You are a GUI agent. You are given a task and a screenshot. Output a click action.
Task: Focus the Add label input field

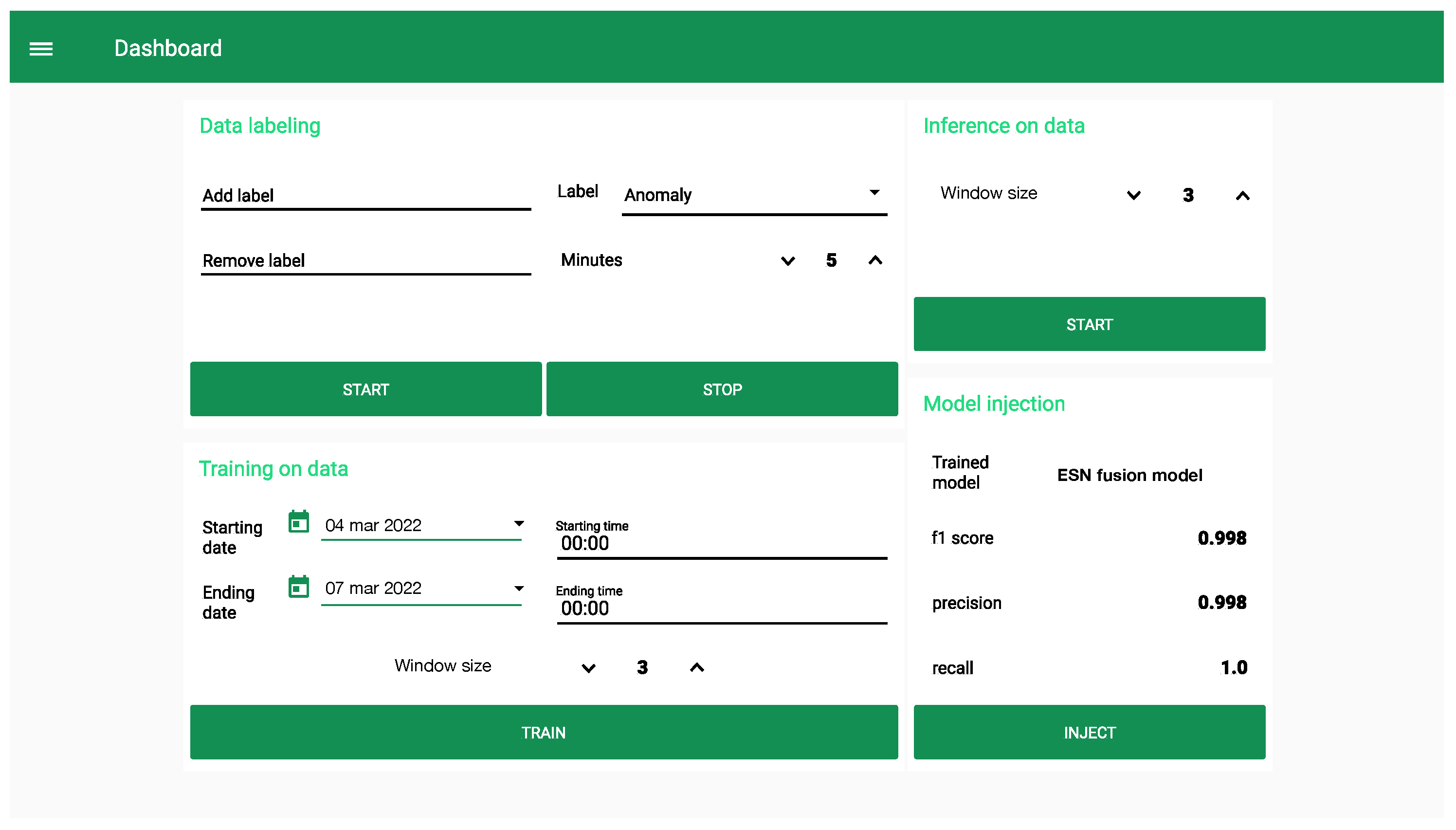click(x=365, y=196)
